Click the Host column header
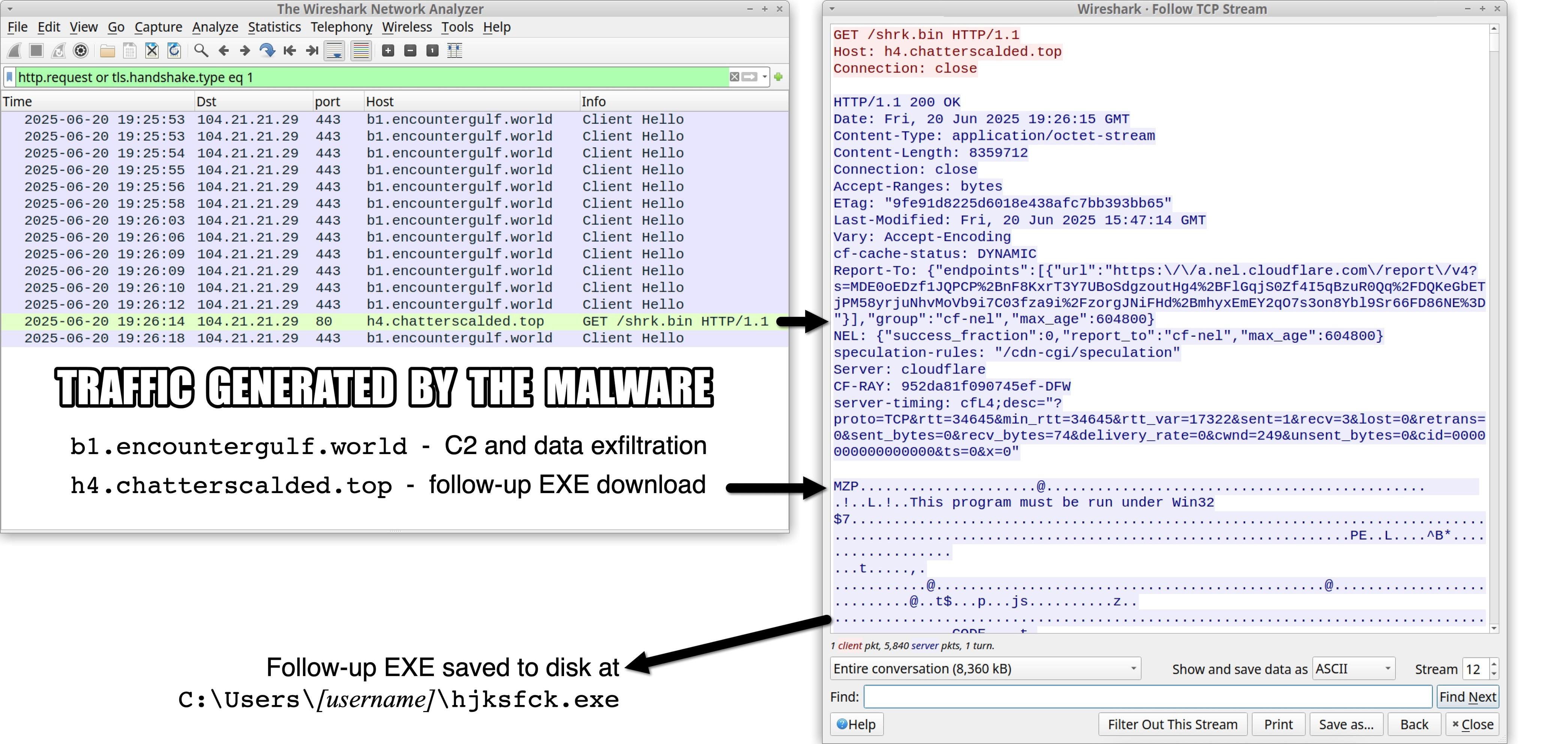The height and width of the screenshot is (744, 1568). 471,102
